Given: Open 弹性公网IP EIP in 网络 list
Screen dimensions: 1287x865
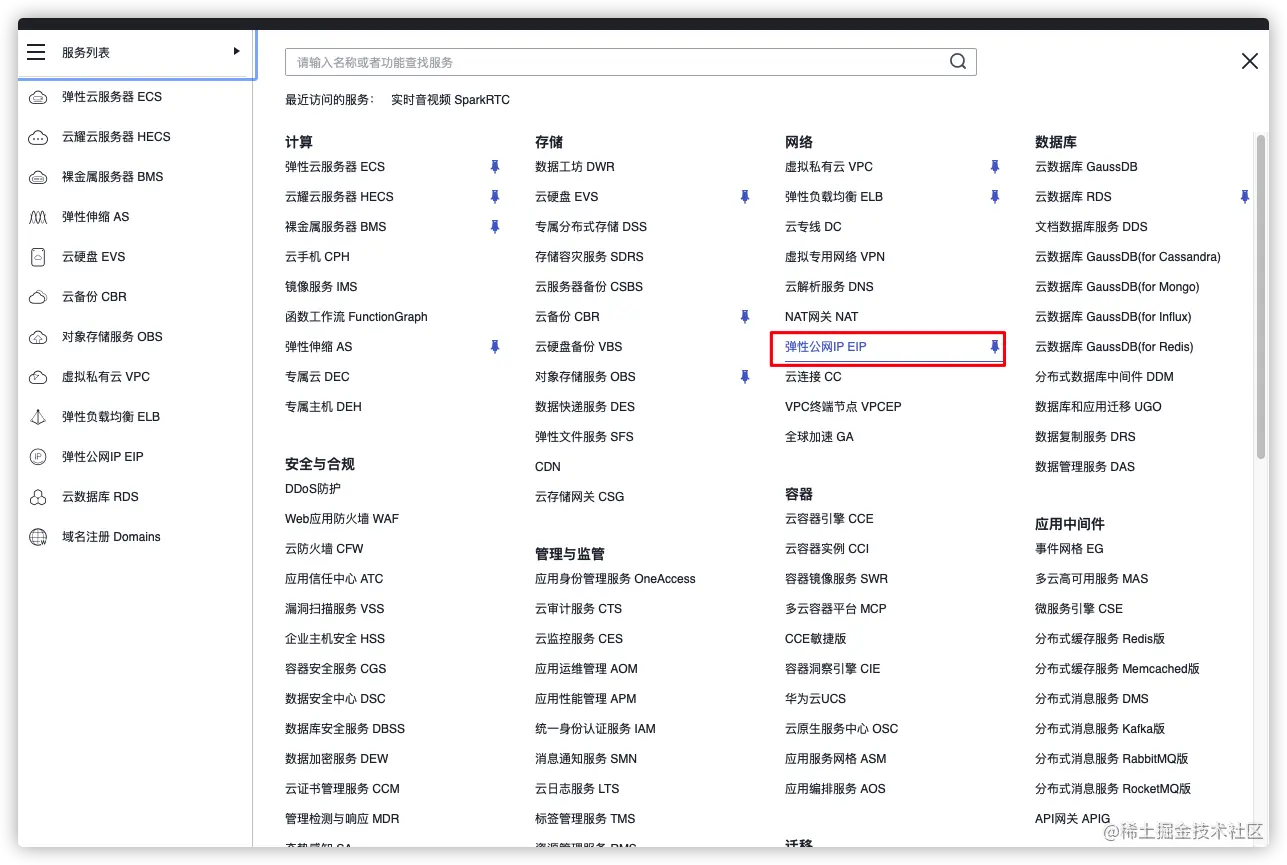Looking at the screenshot, I should click(825, 347).
